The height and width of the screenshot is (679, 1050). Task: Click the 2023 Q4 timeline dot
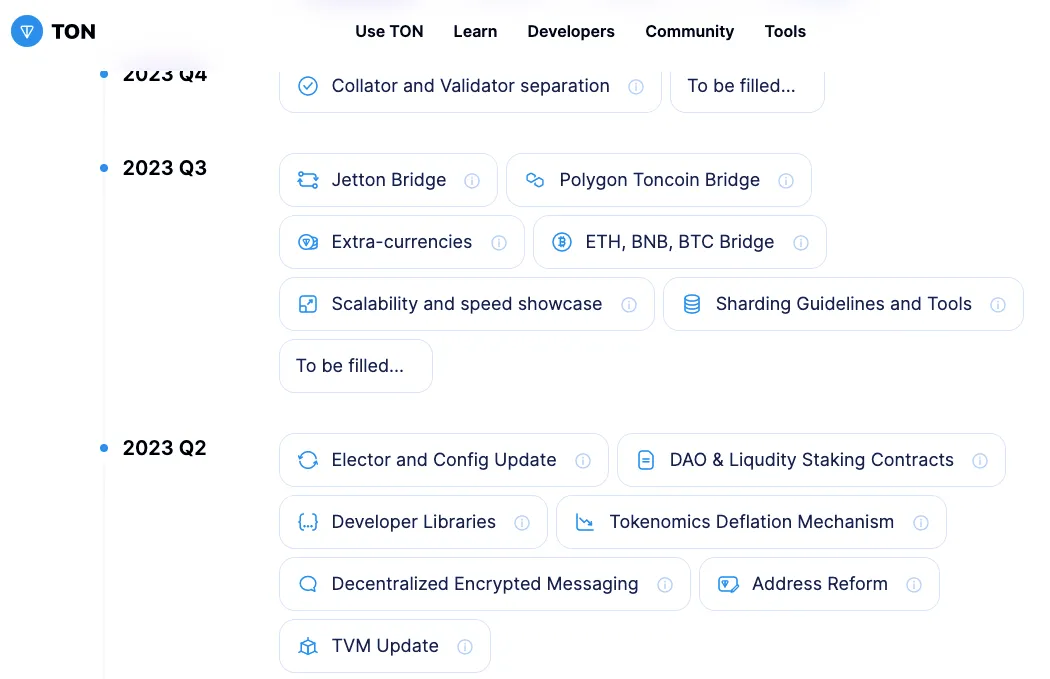click(x=104, y=74)
